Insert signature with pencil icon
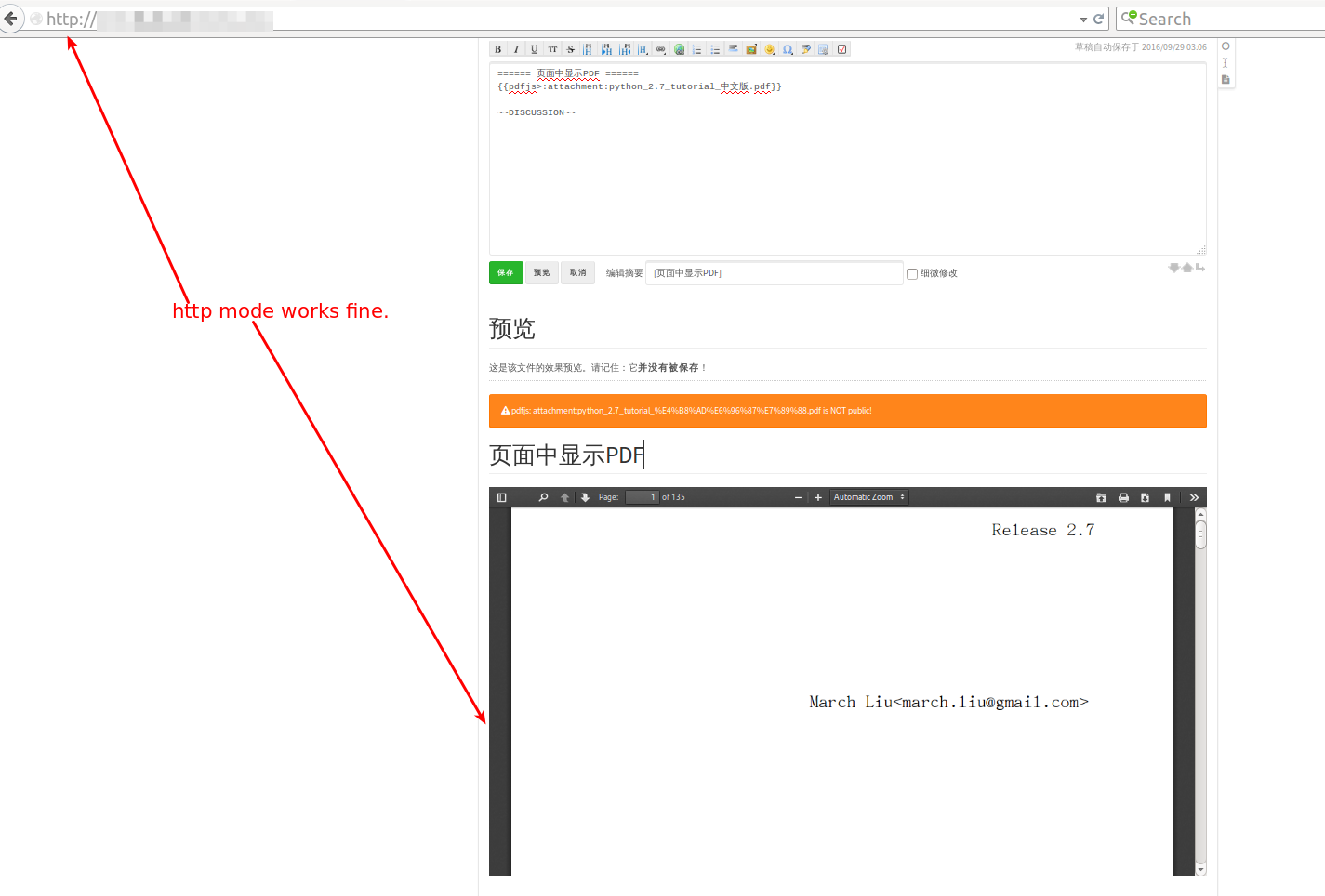This screenshot has height=896, width=1325. tap(806, 49)
